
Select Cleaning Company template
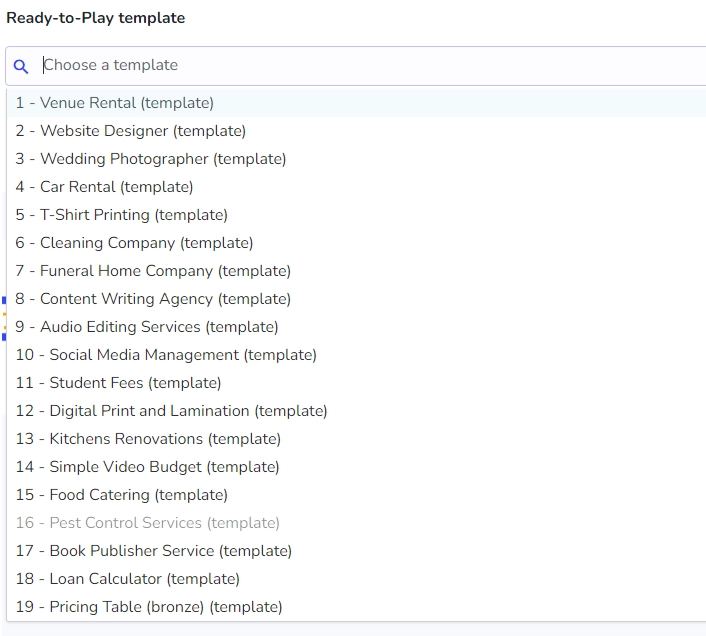357,243
